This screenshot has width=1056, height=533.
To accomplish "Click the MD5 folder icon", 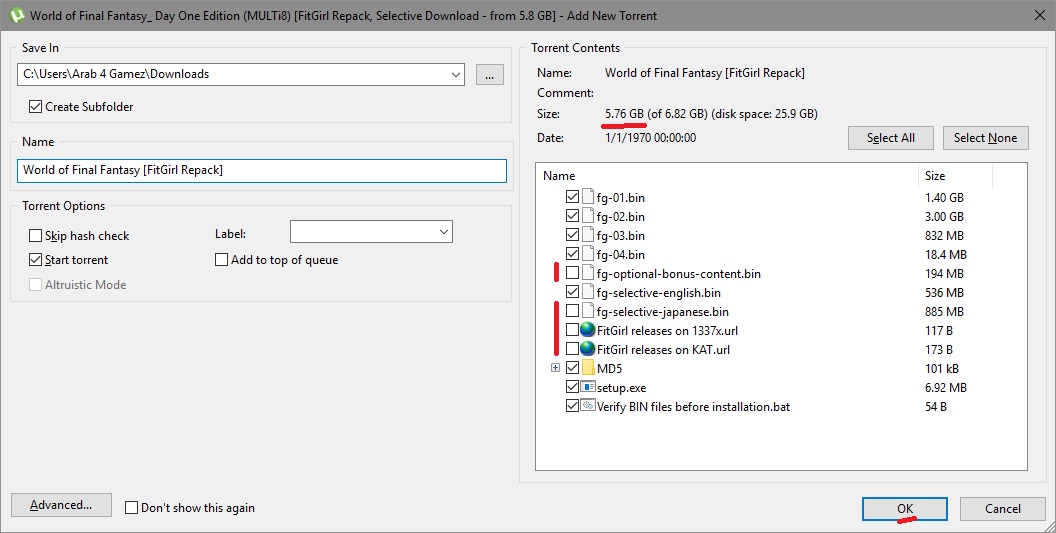I will (x=588, y=368).
